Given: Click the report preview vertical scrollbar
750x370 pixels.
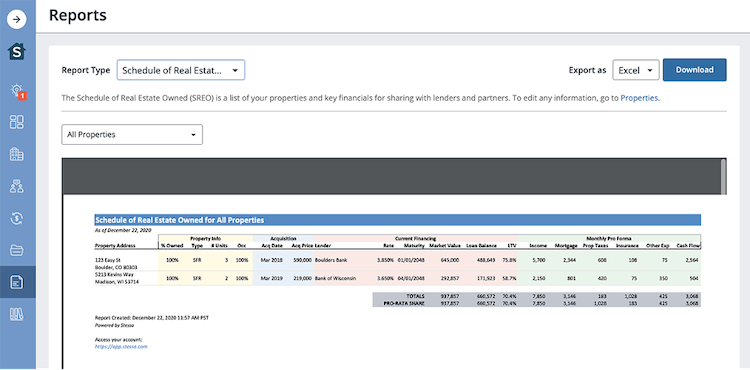Looking at the screenshot, I should click(x=723, y=176).
